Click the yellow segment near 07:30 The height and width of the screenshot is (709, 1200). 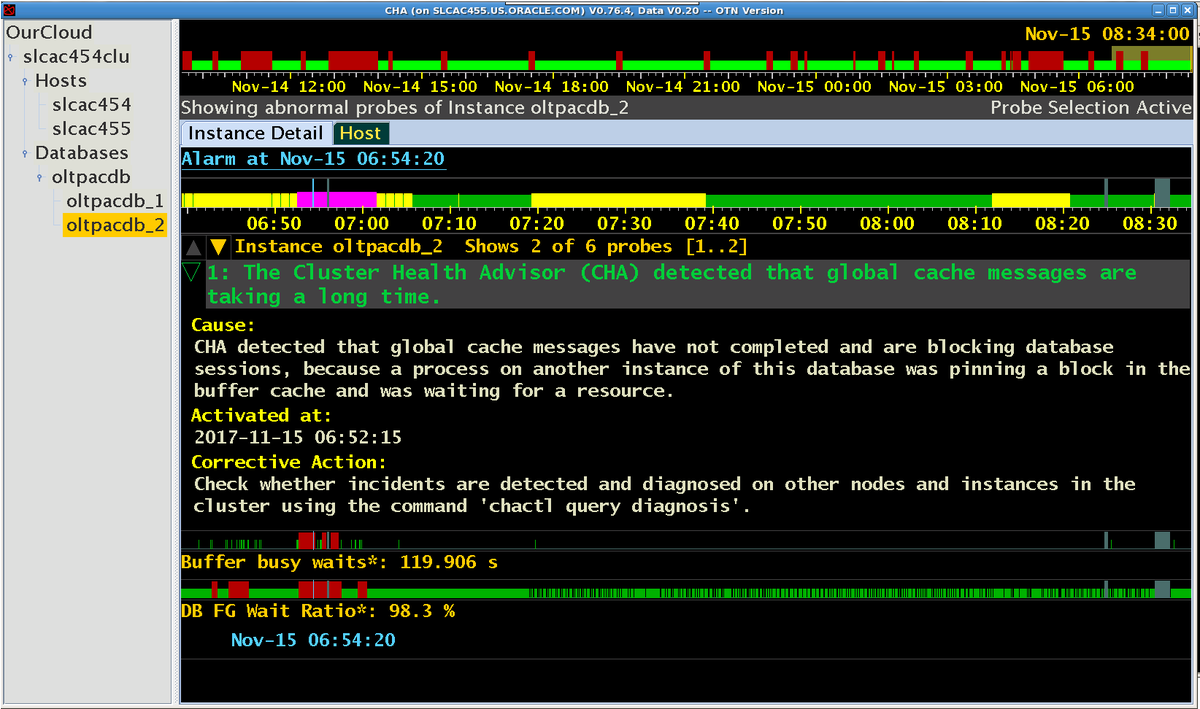(618, 200)
